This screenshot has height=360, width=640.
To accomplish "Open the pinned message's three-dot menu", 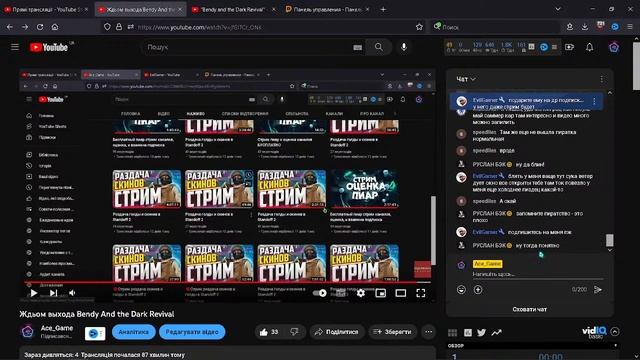I will pyautogui.click(x=594, y=101).
